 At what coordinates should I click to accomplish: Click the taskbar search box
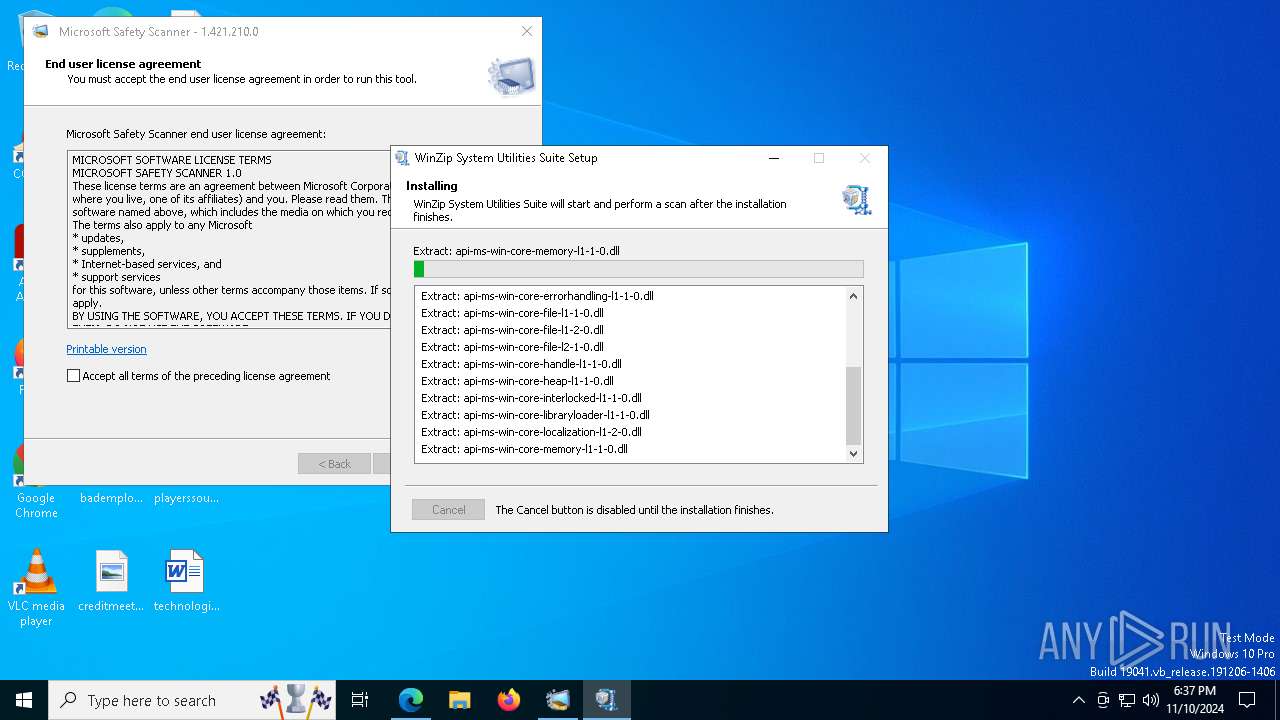192,700
